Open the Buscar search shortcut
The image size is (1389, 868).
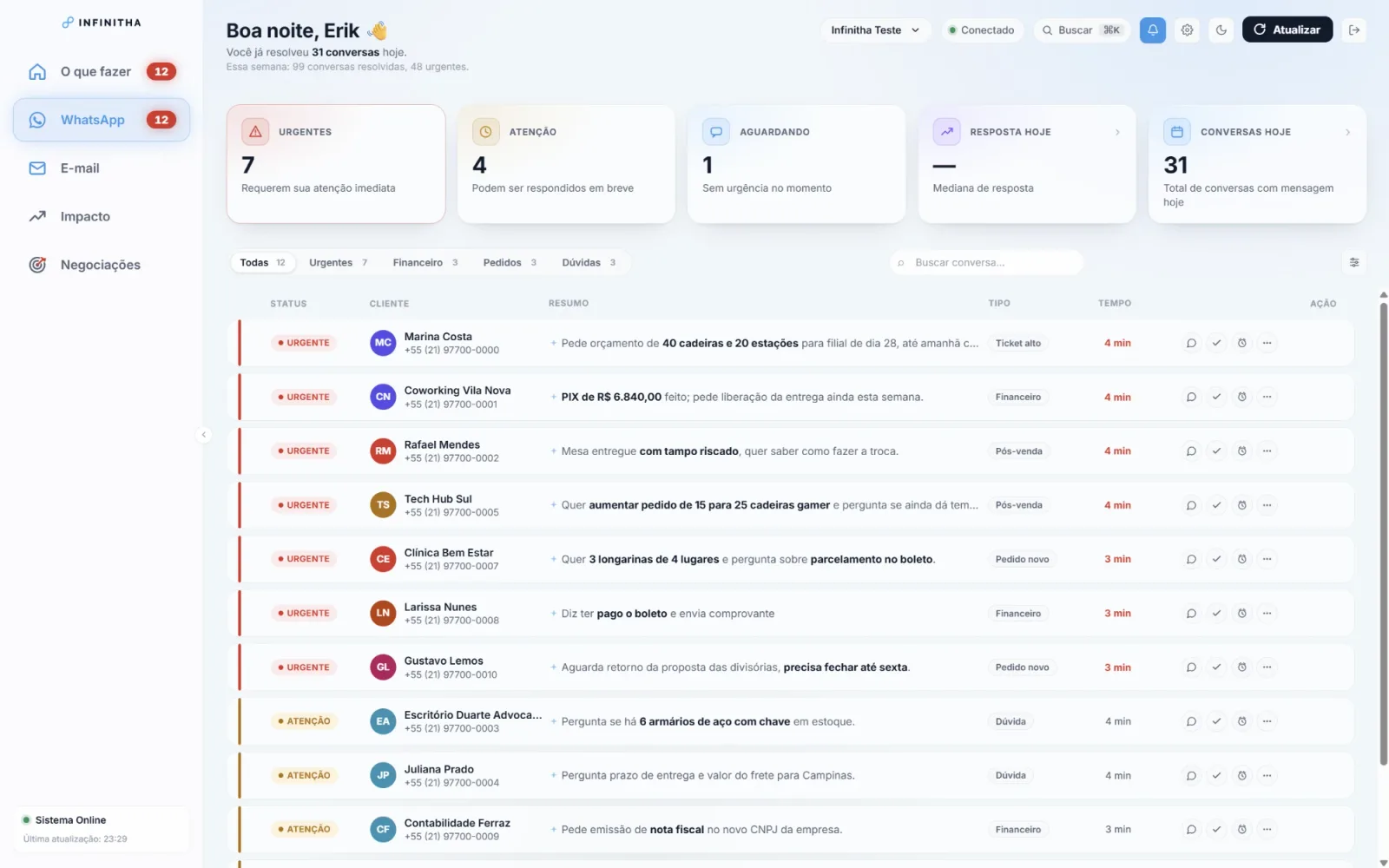pos(1082,30)
